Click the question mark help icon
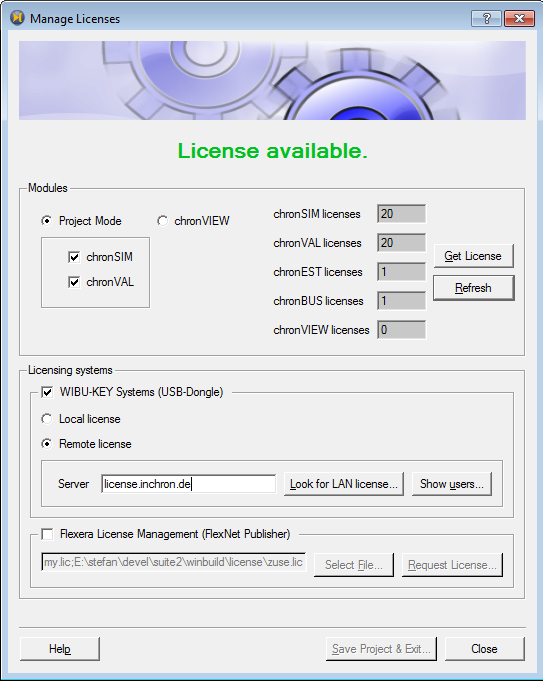 (487, 18)
